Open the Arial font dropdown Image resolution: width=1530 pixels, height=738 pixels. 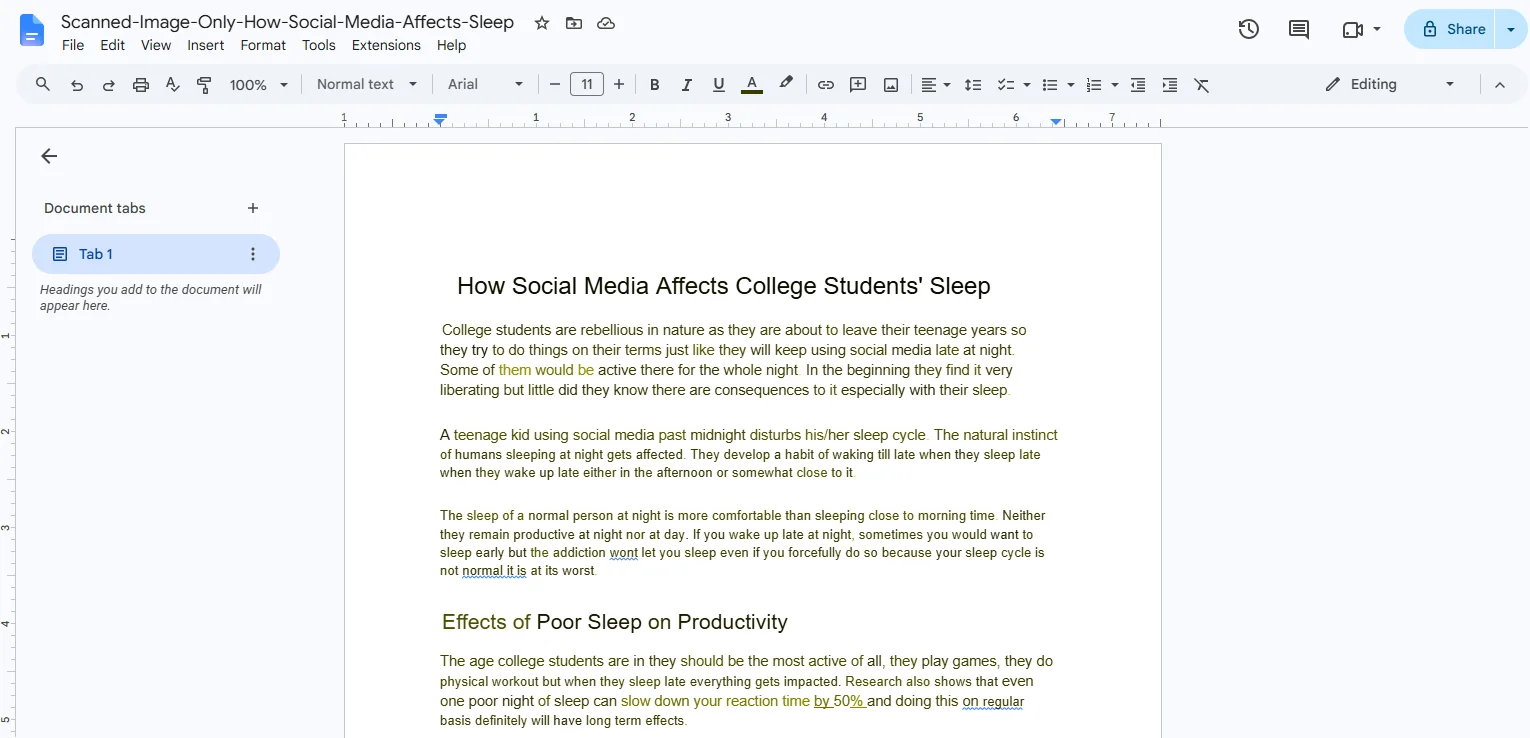pyautogui.click(x=486, y=85)
